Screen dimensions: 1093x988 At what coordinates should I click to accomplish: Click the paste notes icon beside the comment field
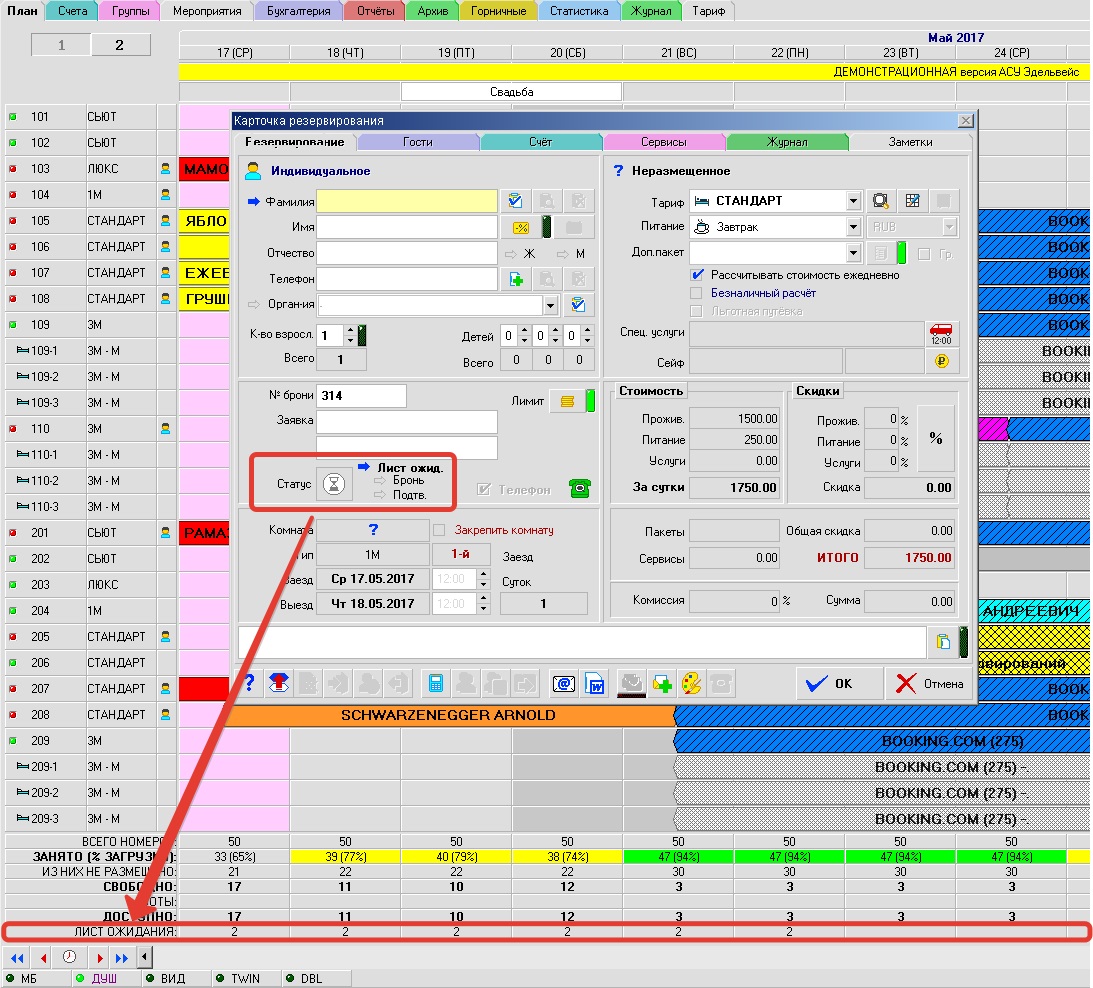[942, 641]
